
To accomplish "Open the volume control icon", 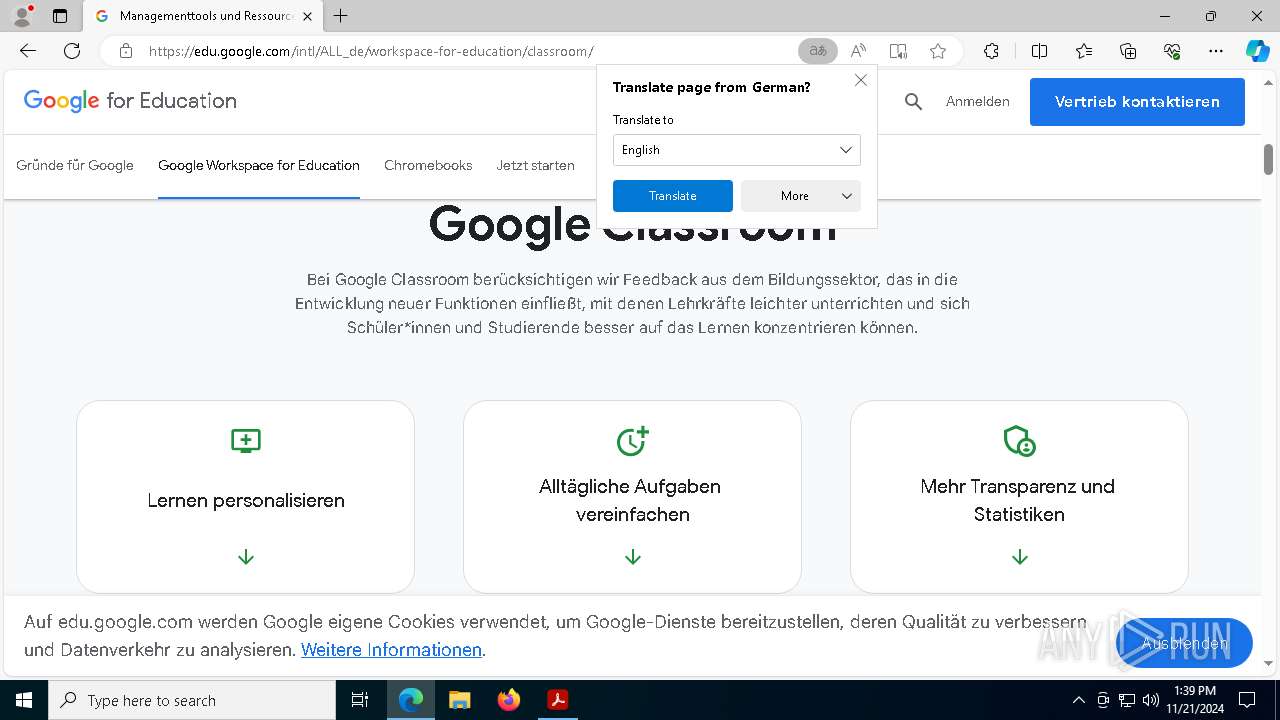I will pos(1151,700).
